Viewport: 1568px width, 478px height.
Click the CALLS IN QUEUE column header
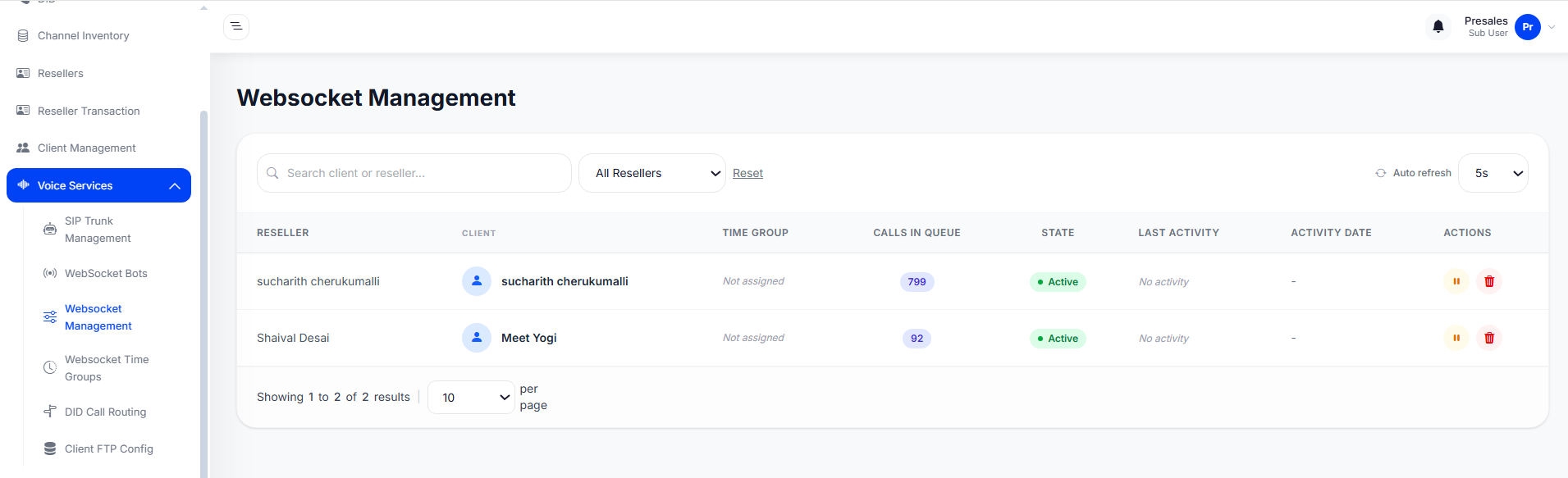(917, 233)
